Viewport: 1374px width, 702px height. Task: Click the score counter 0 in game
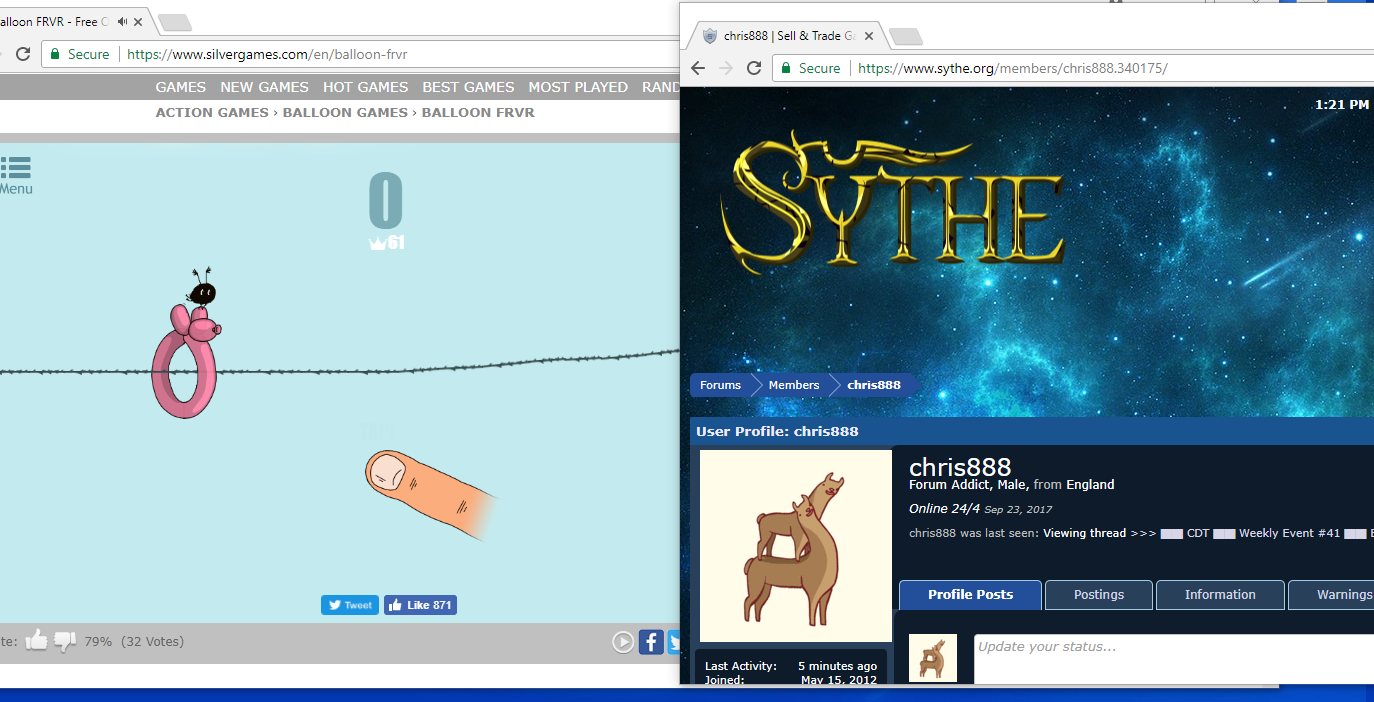point(385,201)
